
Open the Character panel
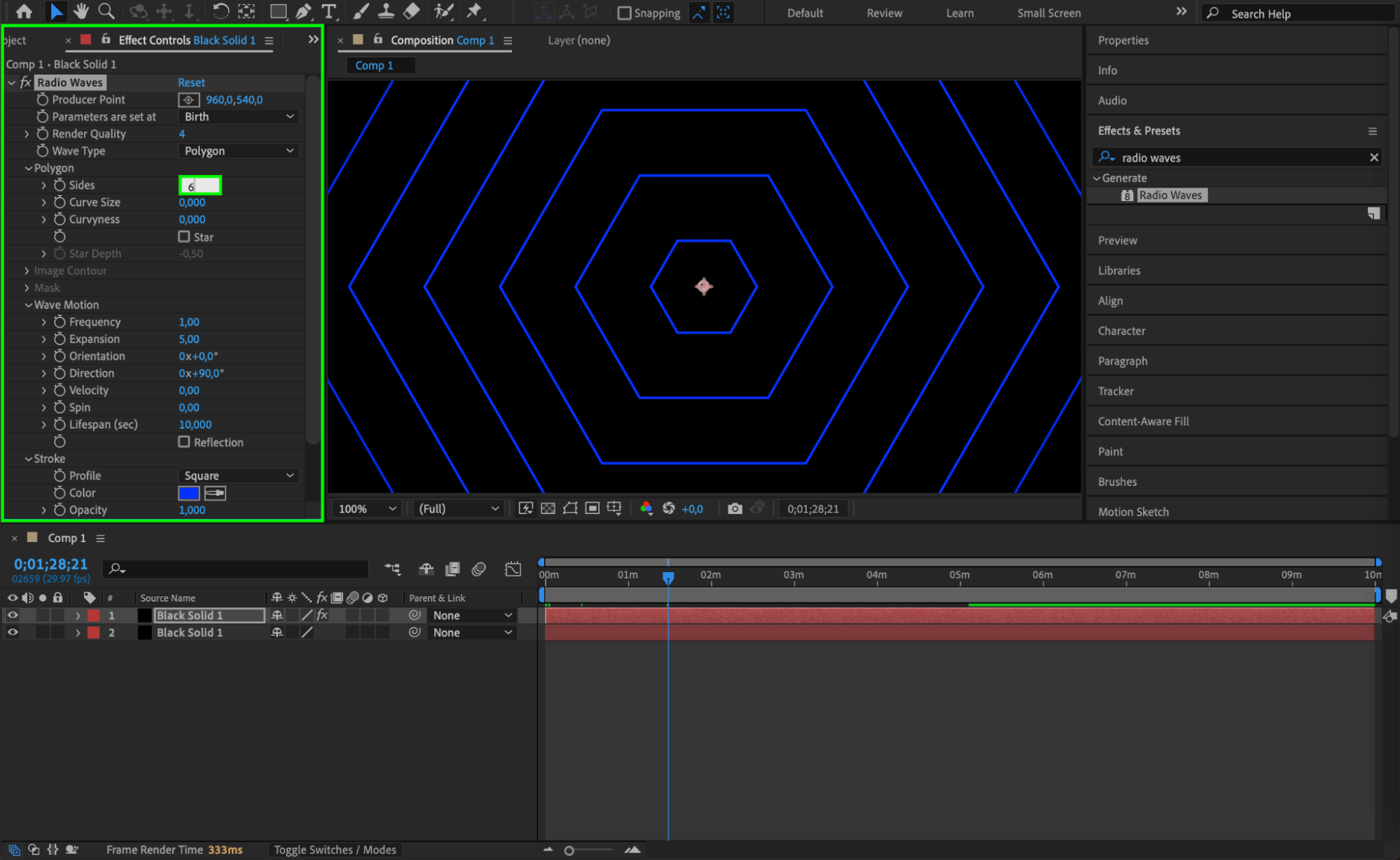(1121, 331)
